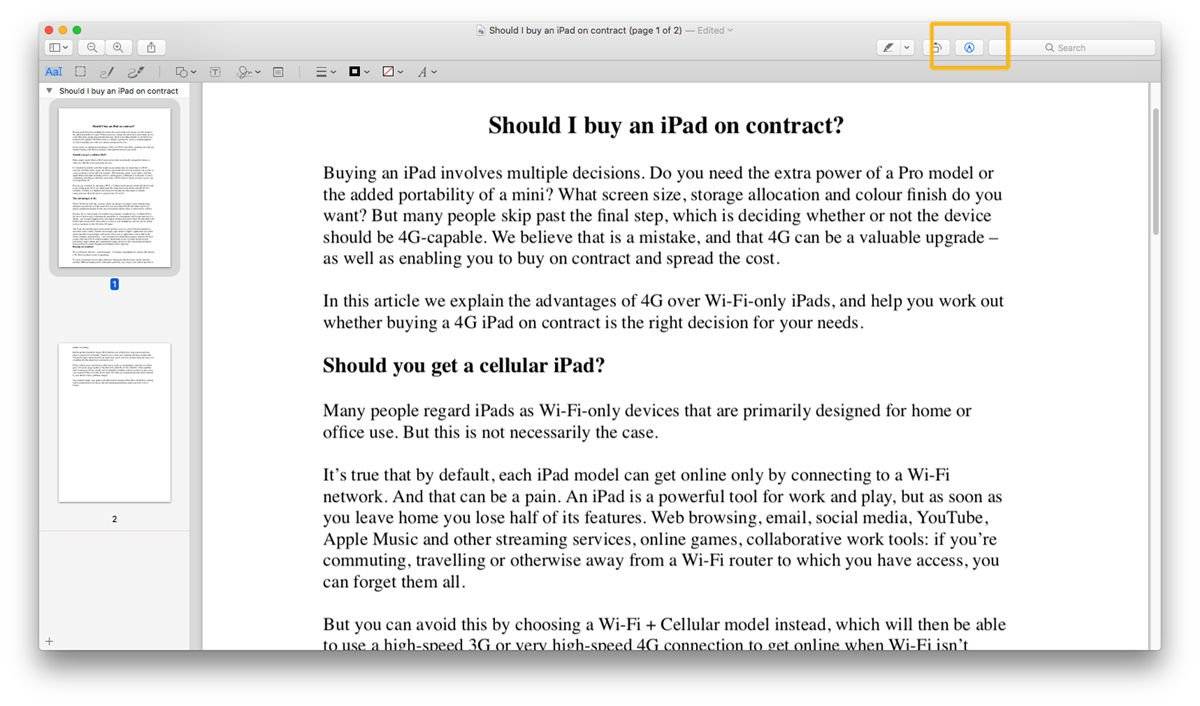Screen dimensions: 1200x706
Task: Activate the Sketch pen tool
Action: pos(107,72)
